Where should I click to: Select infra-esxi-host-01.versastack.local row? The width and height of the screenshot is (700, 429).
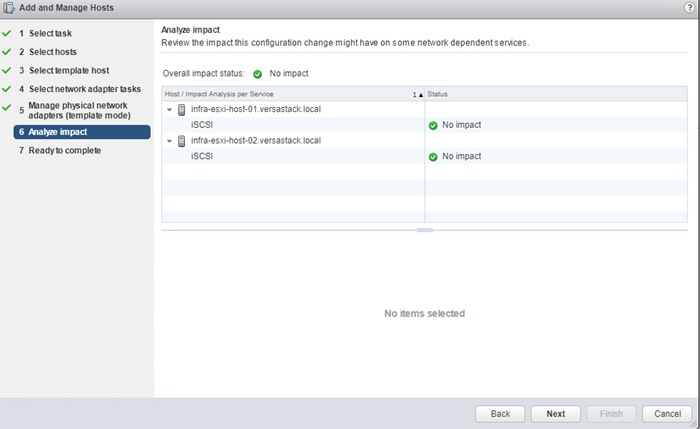click(424, 109)
